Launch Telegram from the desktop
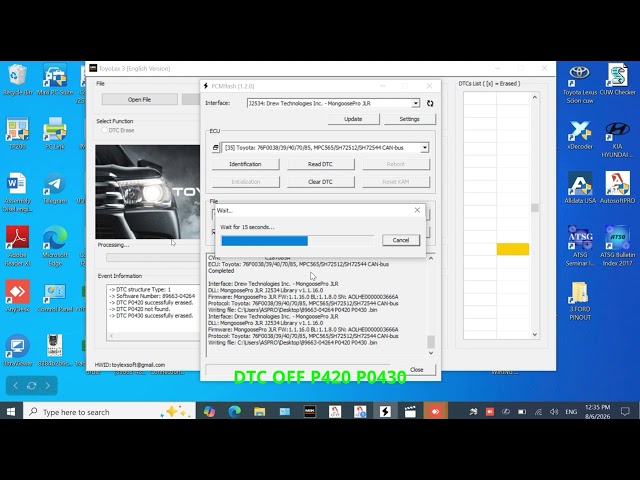This screenshot has height=480, width=640. point(55,189)
